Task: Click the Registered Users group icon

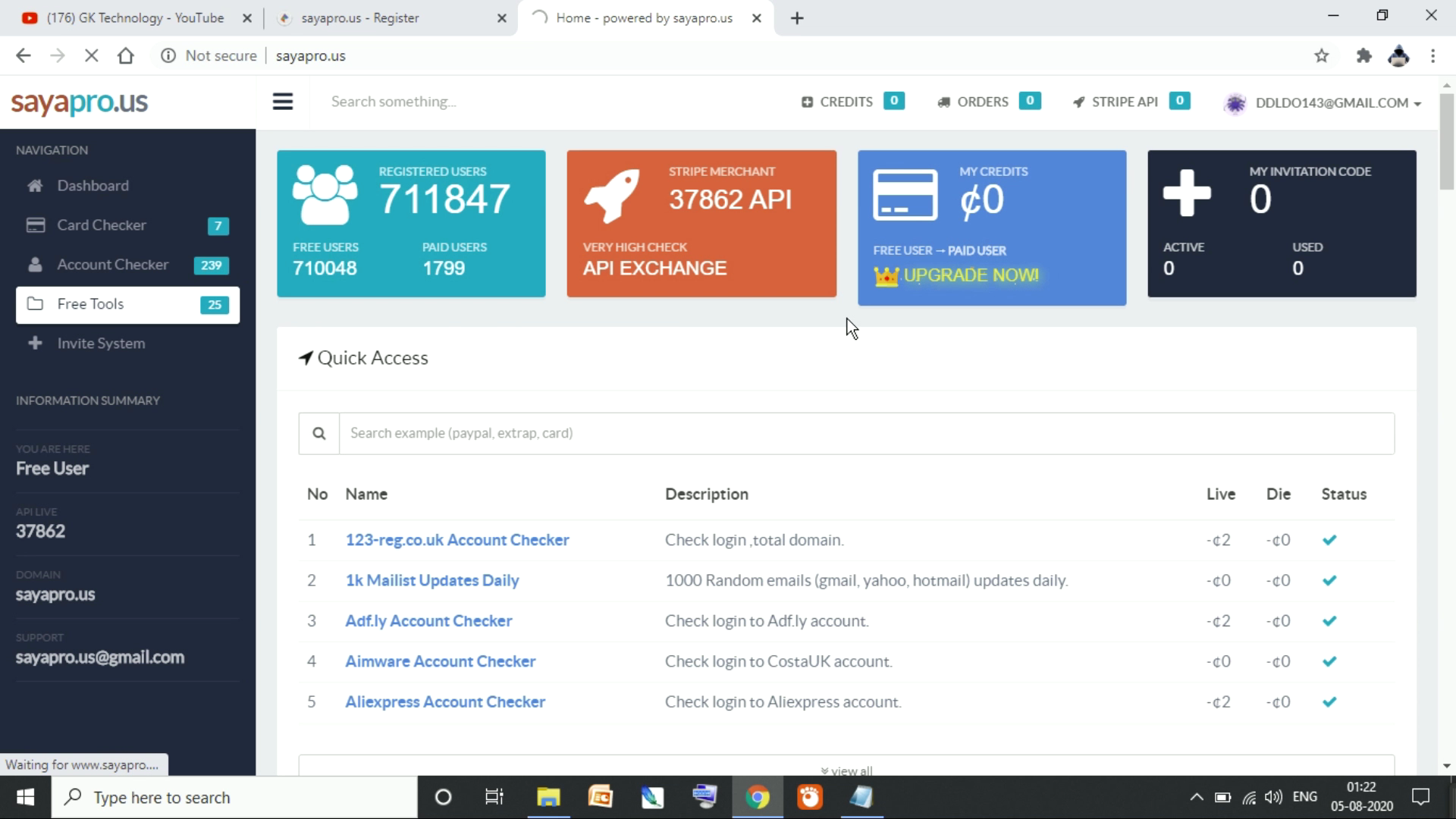Action: [325, 194]
